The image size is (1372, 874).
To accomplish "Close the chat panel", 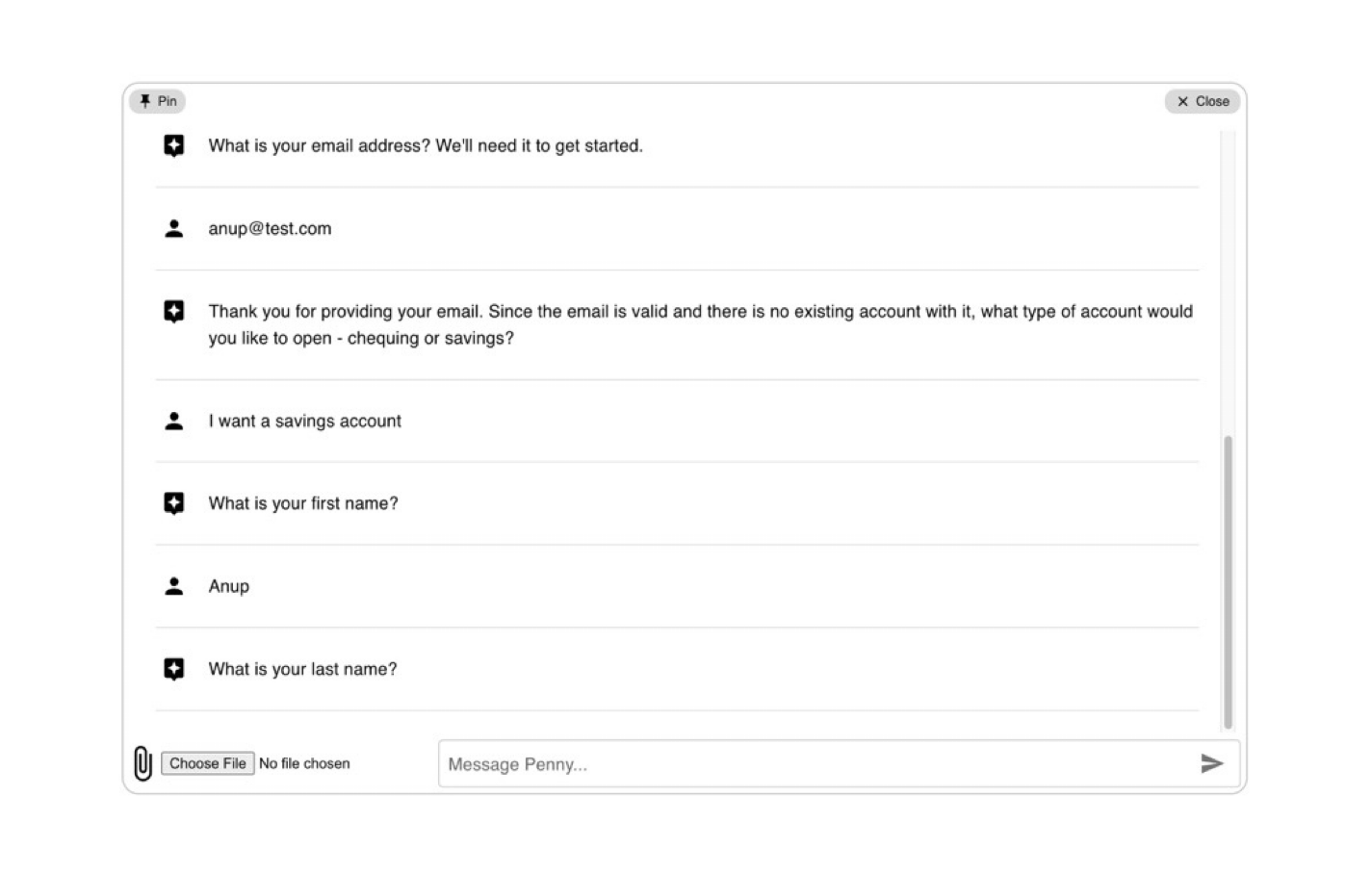I will (x=1203, y=101).
